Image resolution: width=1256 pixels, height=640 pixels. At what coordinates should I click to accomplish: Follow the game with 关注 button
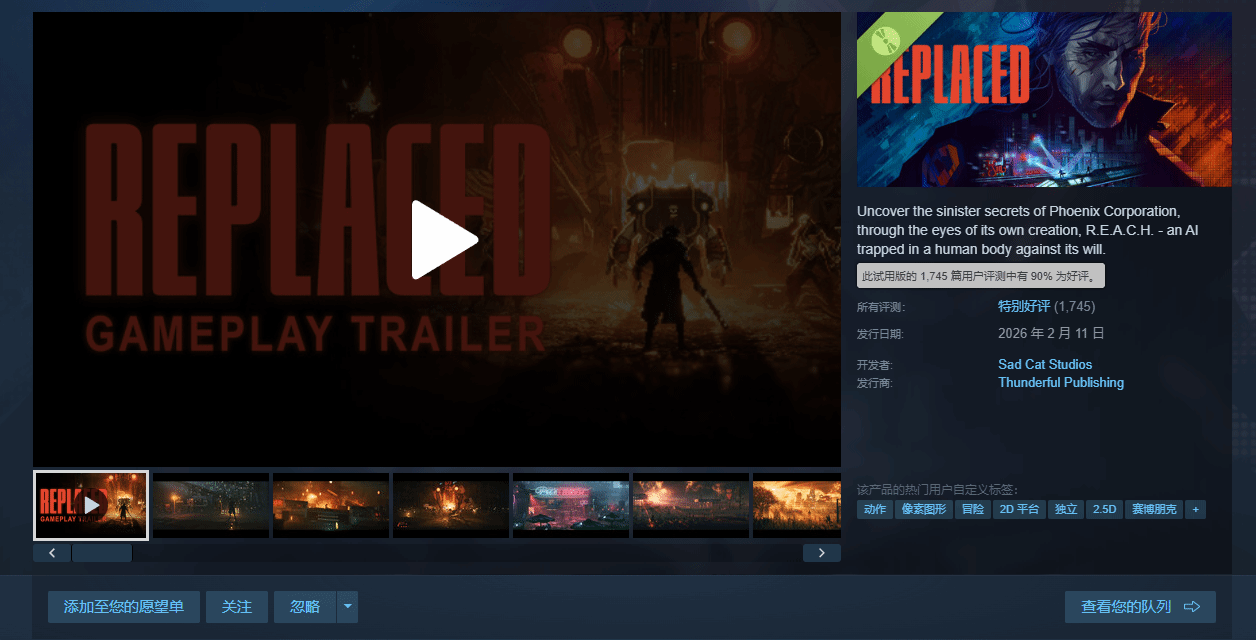(237, 607)
